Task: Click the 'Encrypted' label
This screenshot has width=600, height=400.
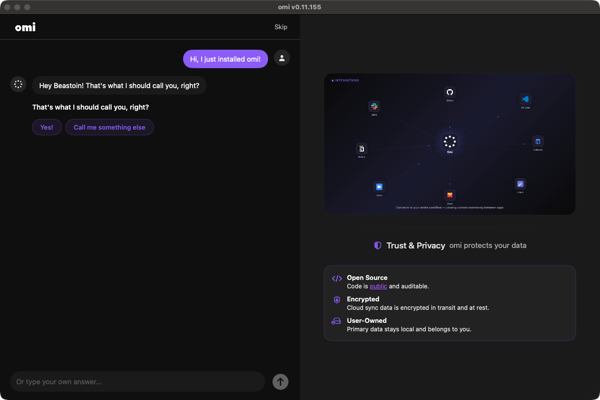Action: tap(363, 299)
